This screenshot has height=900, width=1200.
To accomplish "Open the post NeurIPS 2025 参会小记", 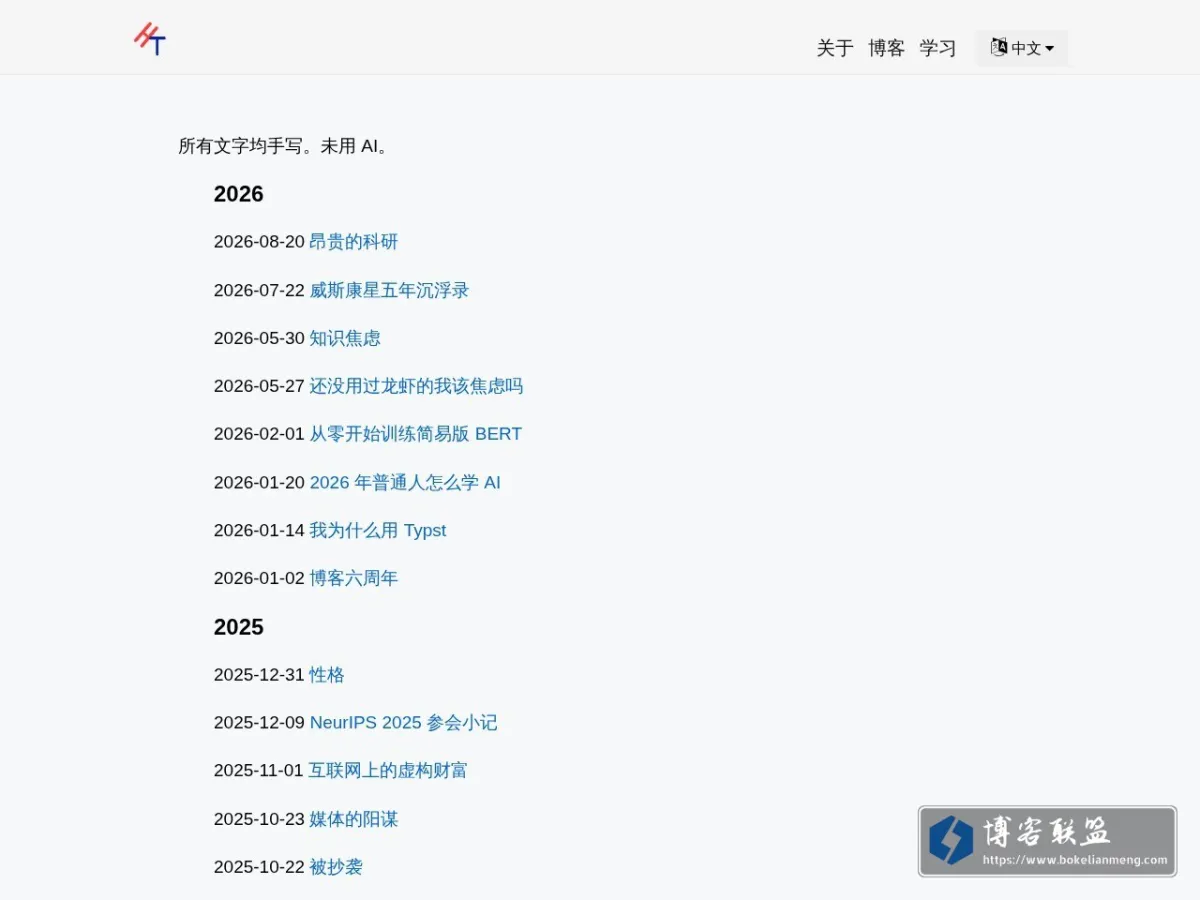I will 403,723.
